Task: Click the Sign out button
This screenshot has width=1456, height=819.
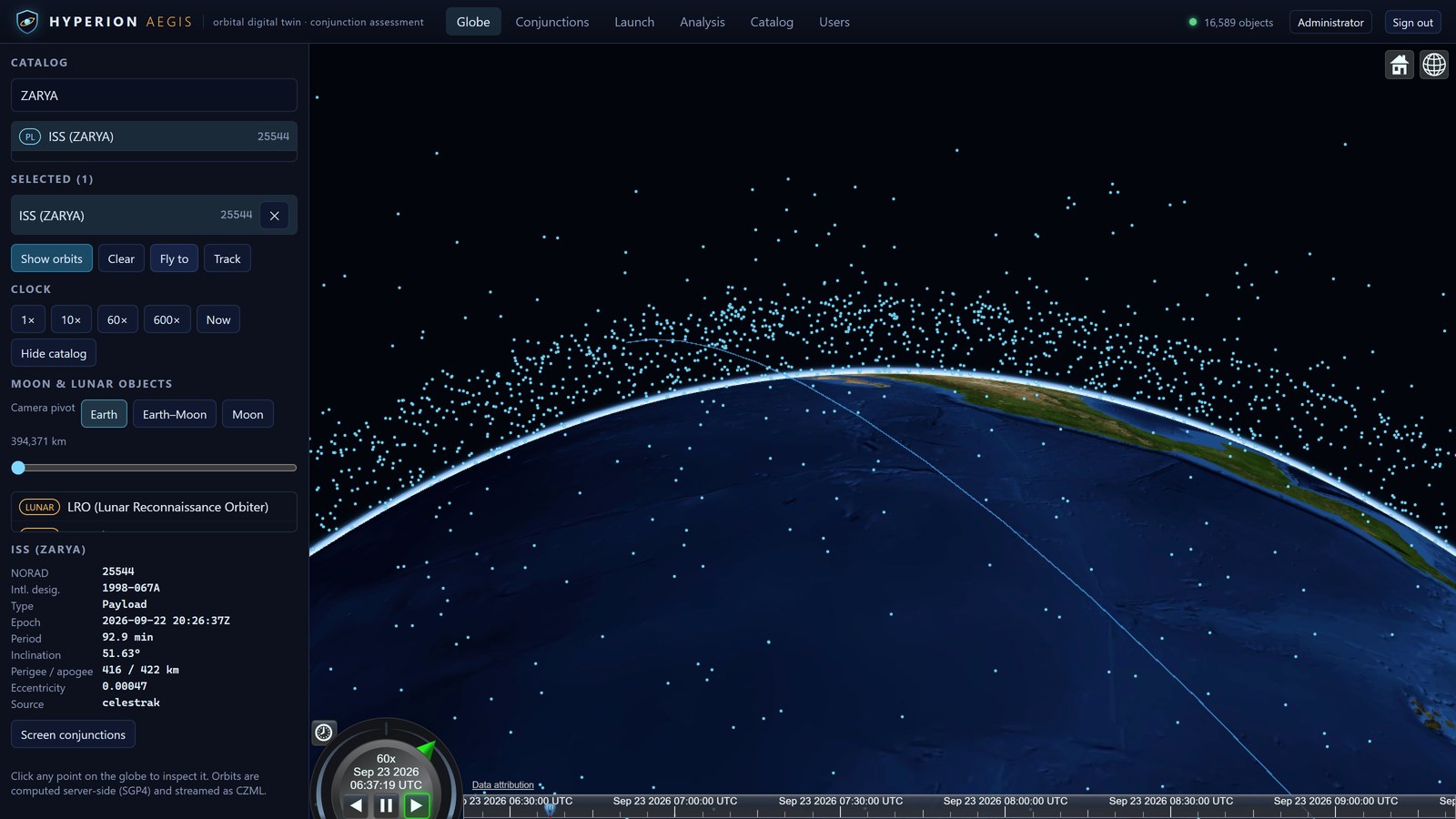Action: pos(1412,22)
